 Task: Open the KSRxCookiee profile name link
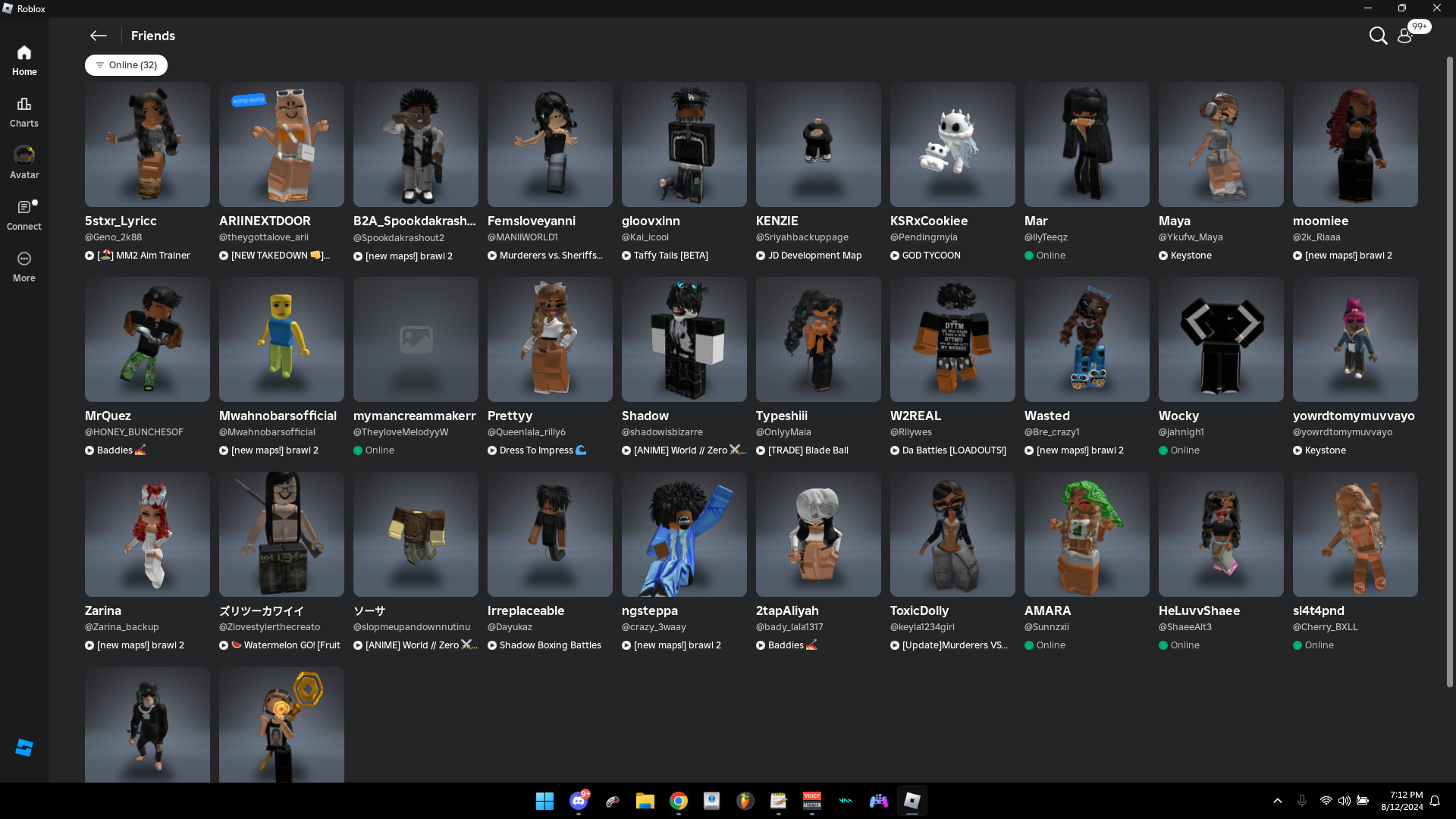pyautogui.click(x=928, y=221)
